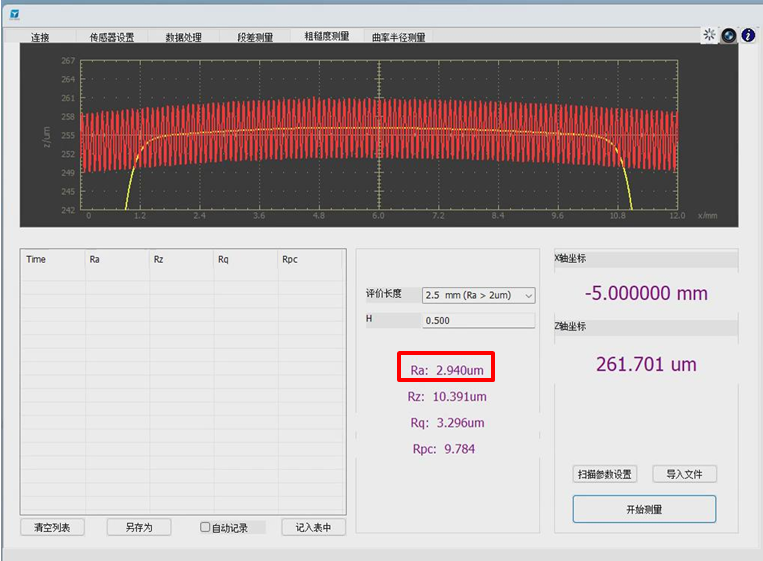Click the 记入表中 button
The height and width of the screenshot is (561, 763).
click(313, 527)
